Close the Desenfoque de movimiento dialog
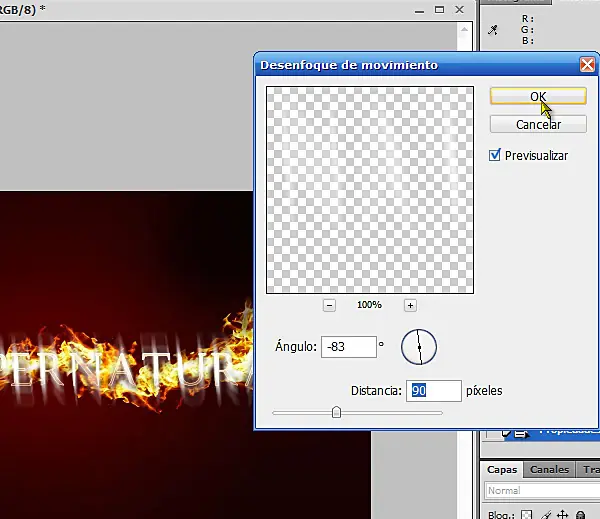This screenshot has width=600, height=519. tap(587, 65)
